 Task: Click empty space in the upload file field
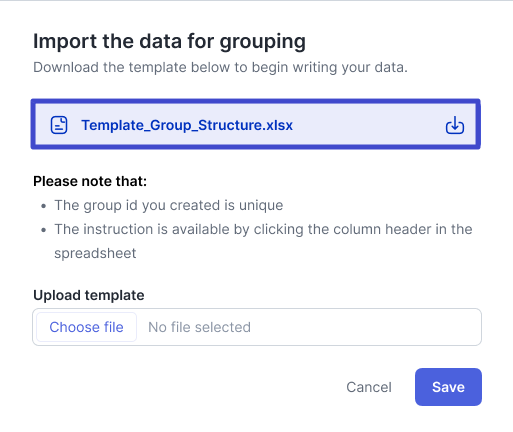(x=365, y=327)
